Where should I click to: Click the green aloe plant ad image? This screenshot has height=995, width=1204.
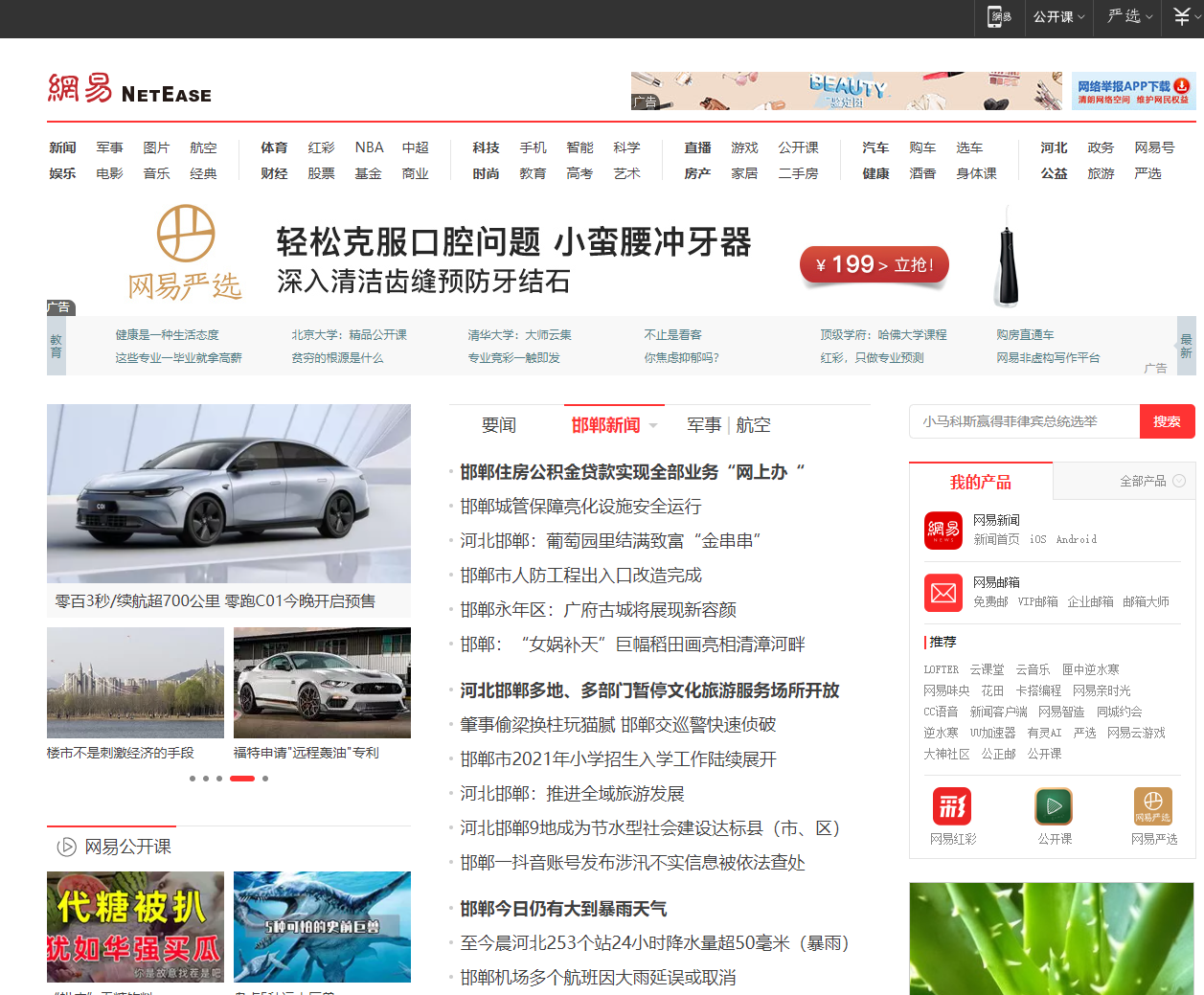coord(1052,938)
